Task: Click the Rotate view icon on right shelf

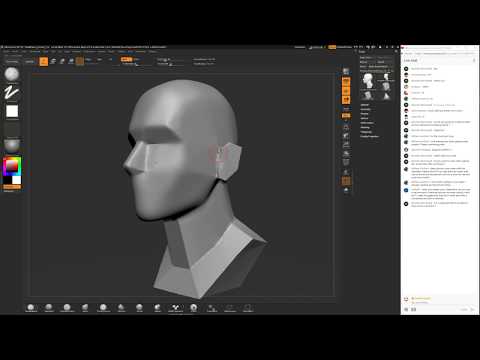Action: coord(346,154)
